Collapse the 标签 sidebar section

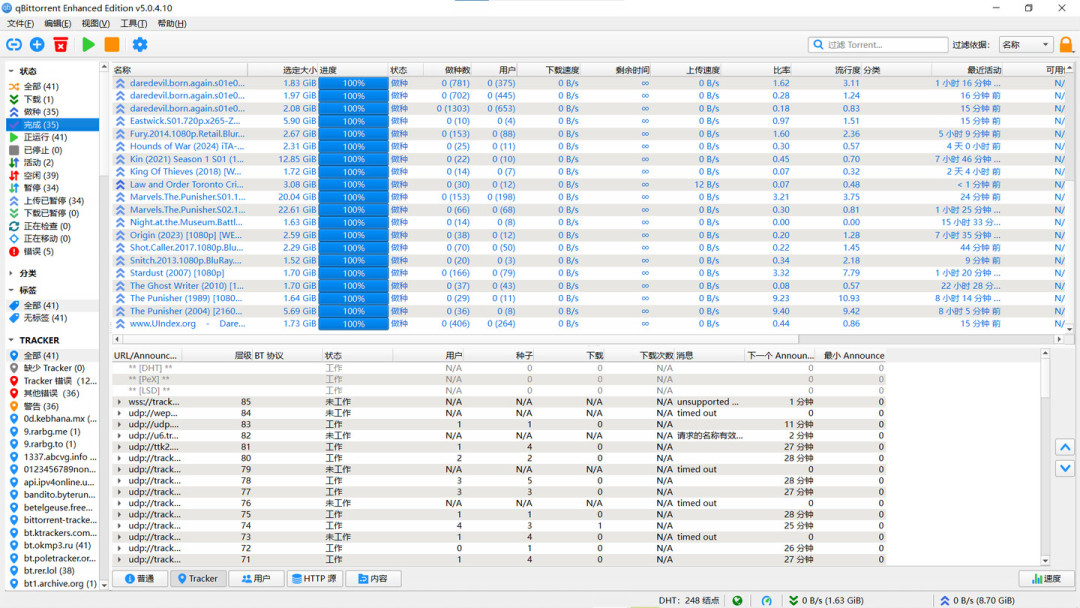[x=11, y=290]
